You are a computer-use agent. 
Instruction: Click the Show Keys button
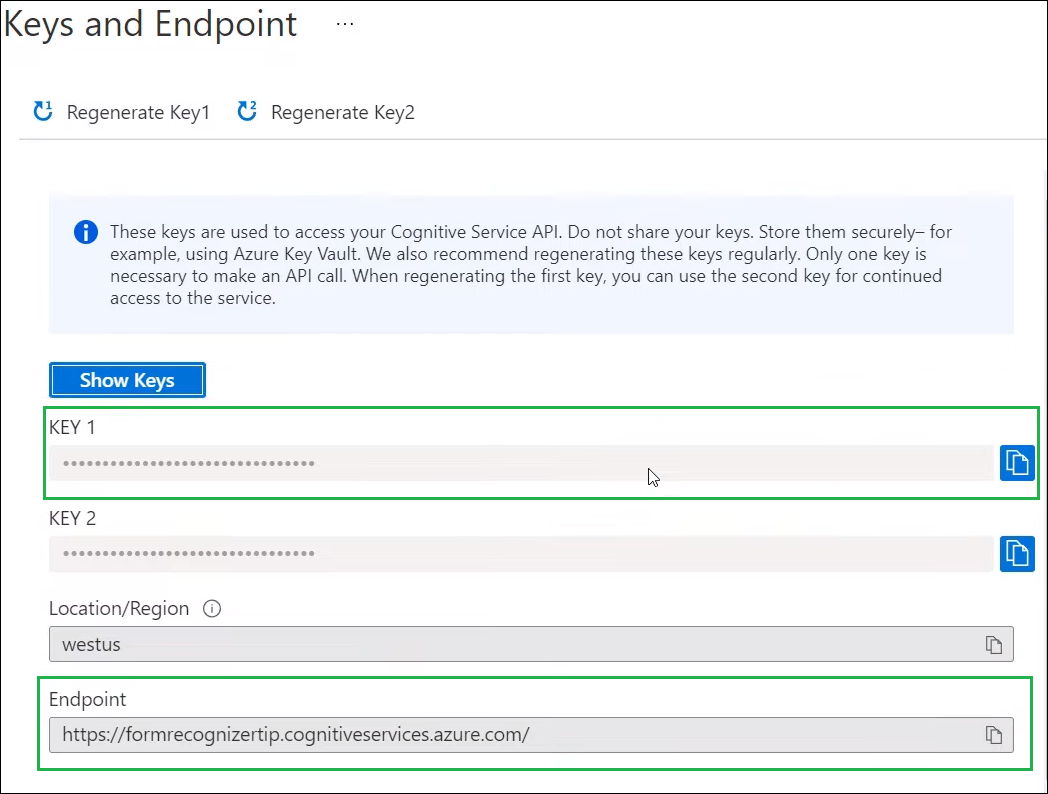127,380
